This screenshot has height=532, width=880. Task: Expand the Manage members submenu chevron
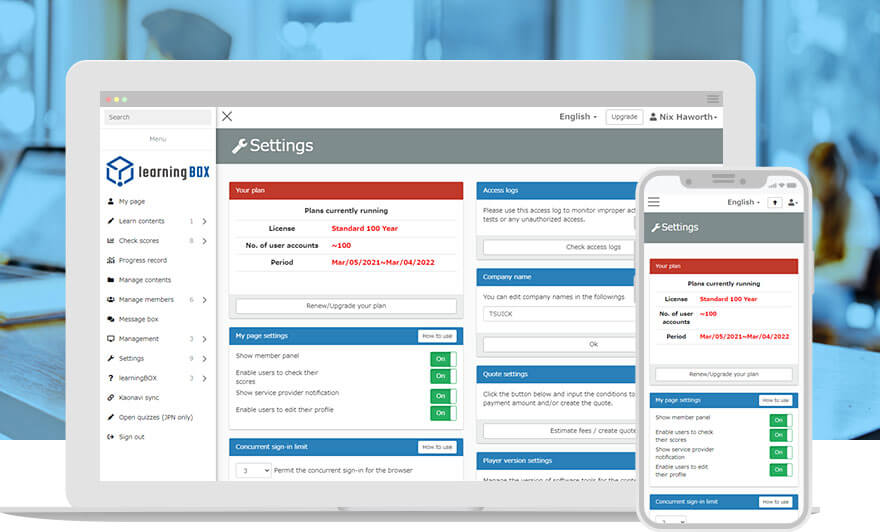pyautogui.click(x=204, y=299)
